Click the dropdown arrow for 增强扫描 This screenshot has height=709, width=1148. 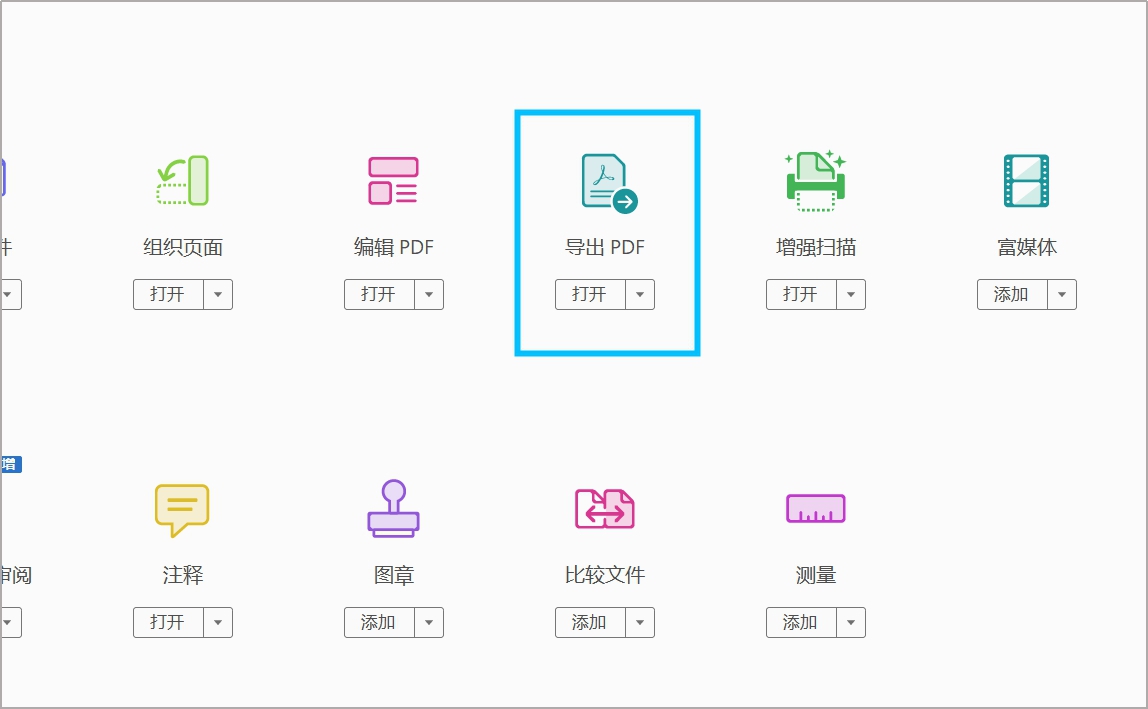(851, 294)
